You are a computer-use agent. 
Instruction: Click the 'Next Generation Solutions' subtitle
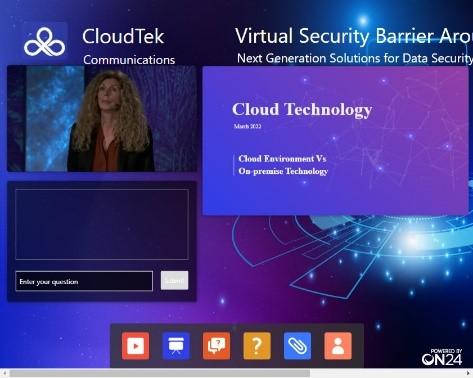(355, 58)
